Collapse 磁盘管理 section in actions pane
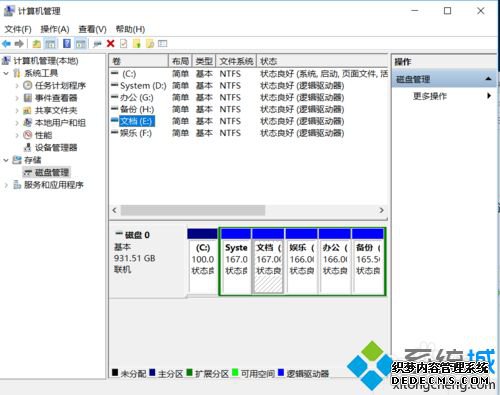 489,79
